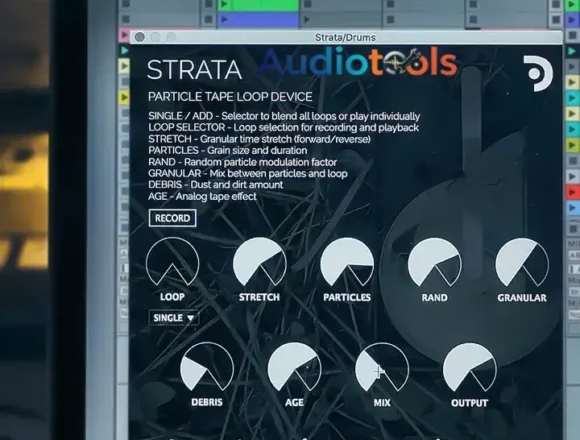
Task: Click the 'AGE - Analog tape effect' line
Action: coord(202,196)
